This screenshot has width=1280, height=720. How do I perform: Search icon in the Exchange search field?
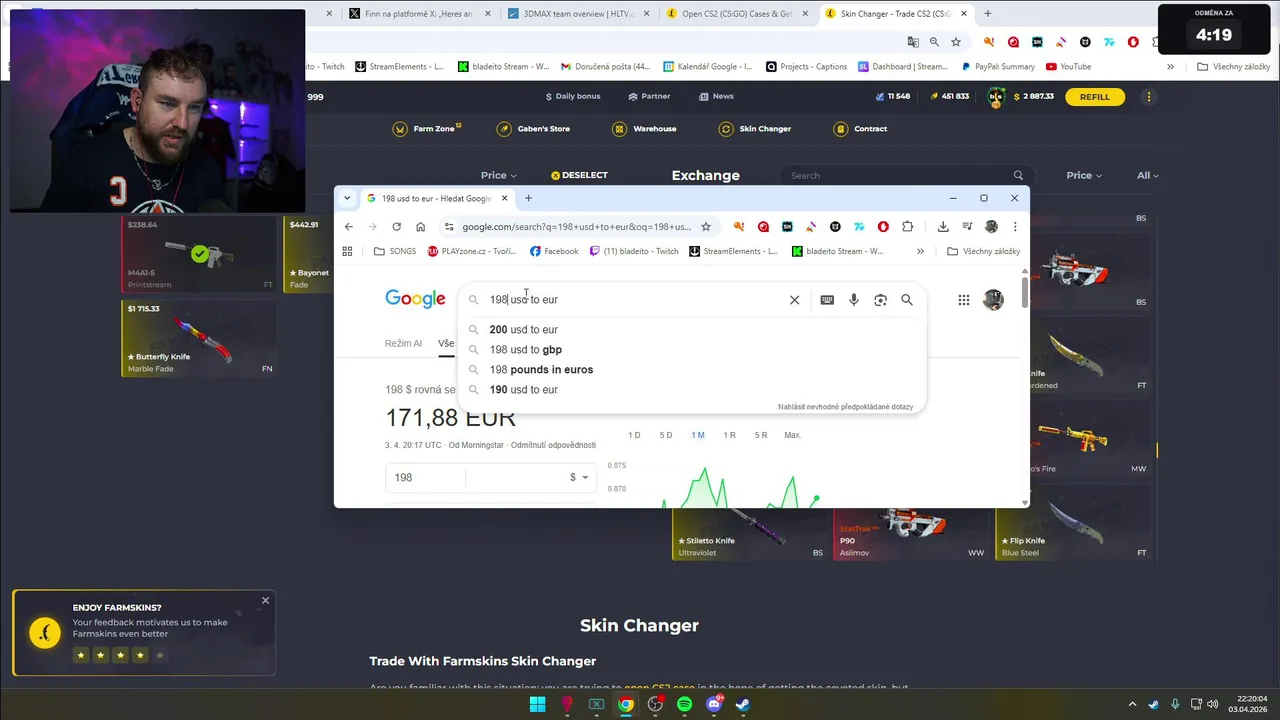1018,176
